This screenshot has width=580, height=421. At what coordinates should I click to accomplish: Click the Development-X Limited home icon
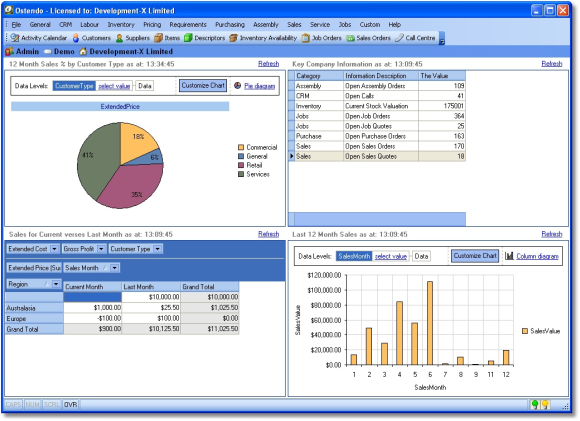click(83, 51)
